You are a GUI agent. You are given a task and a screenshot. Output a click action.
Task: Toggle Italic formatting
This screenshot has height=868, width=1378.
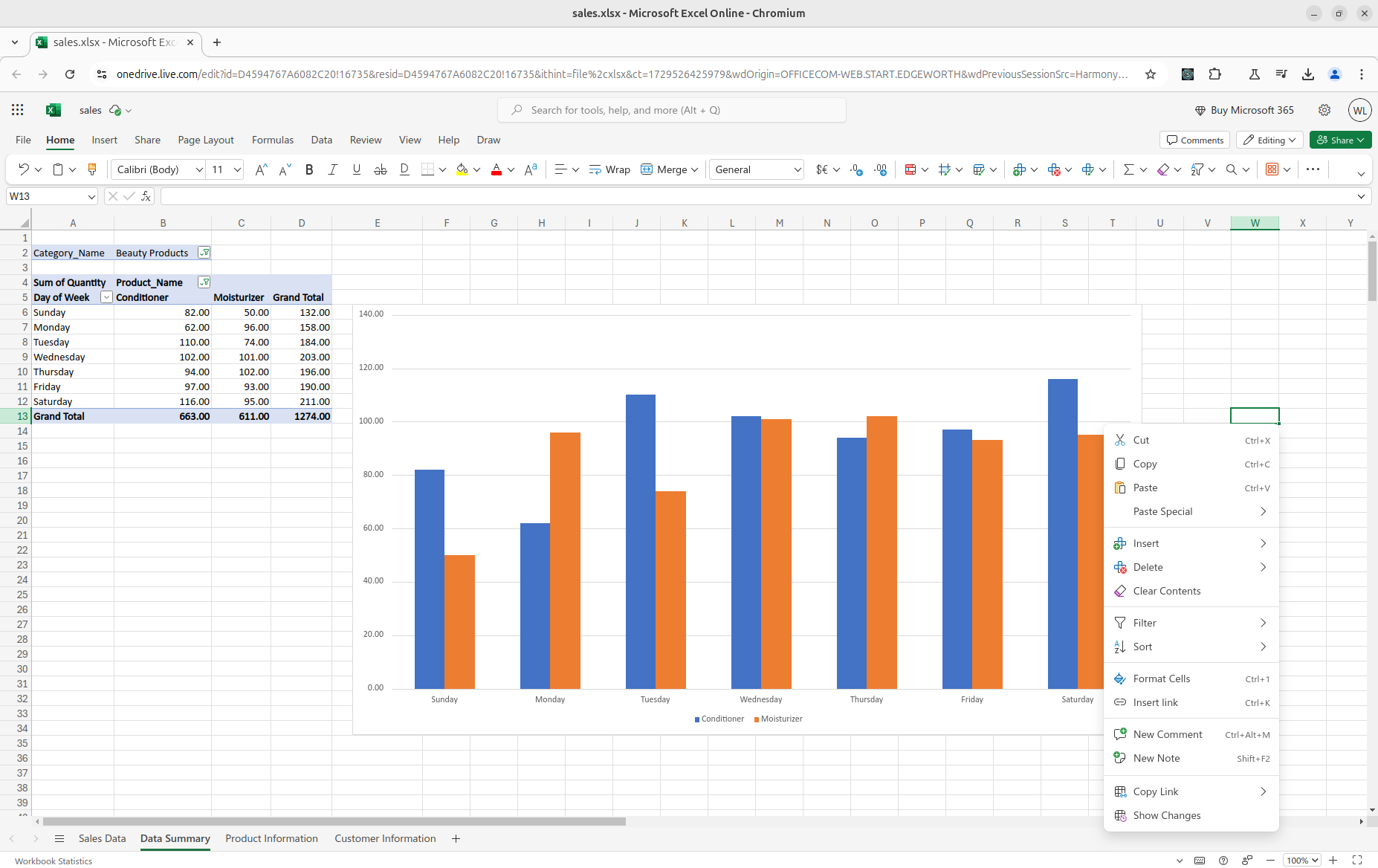[332, 169]
